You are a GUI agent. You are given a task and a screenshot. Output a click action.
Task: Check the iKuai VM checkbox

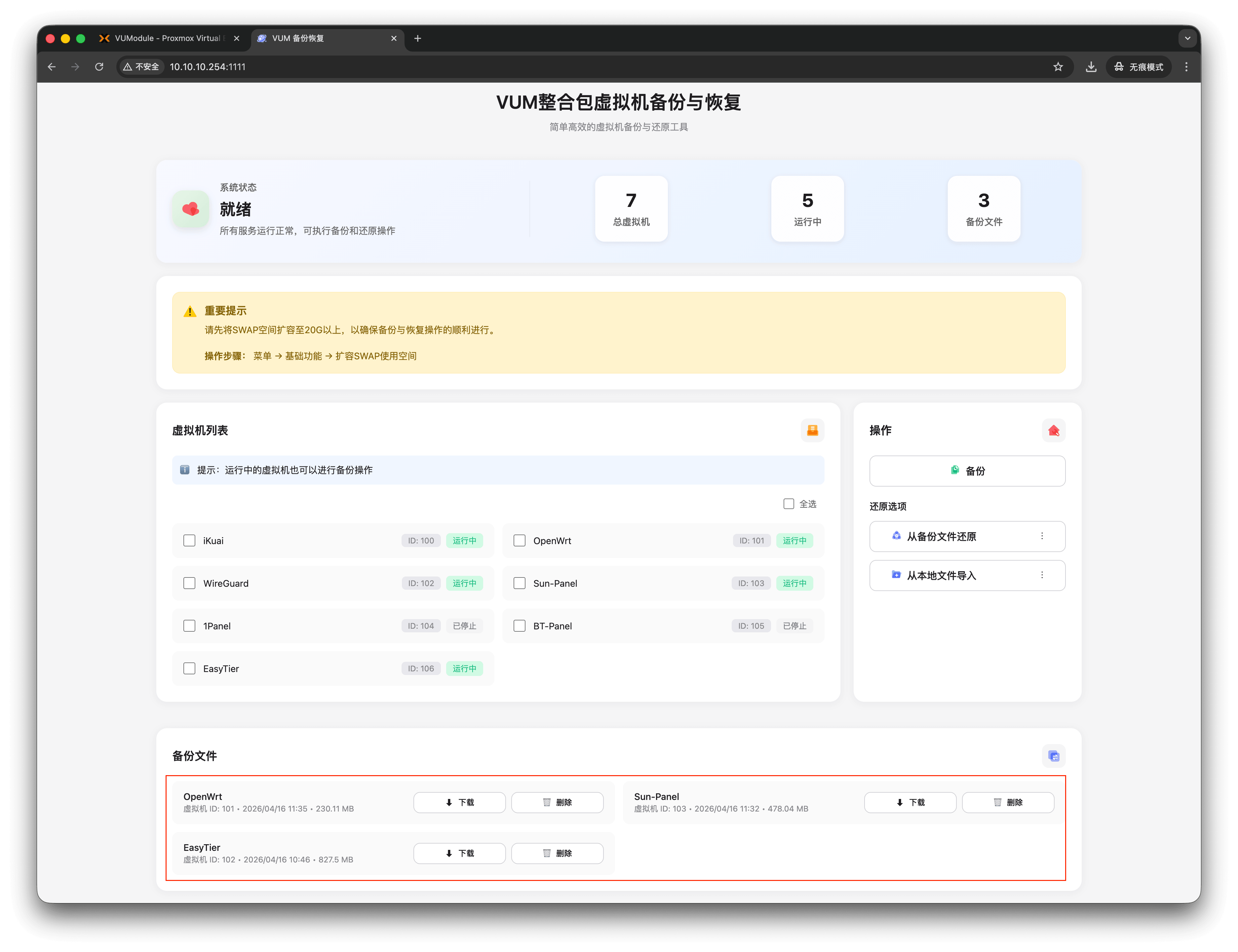[x=189, y=540]
